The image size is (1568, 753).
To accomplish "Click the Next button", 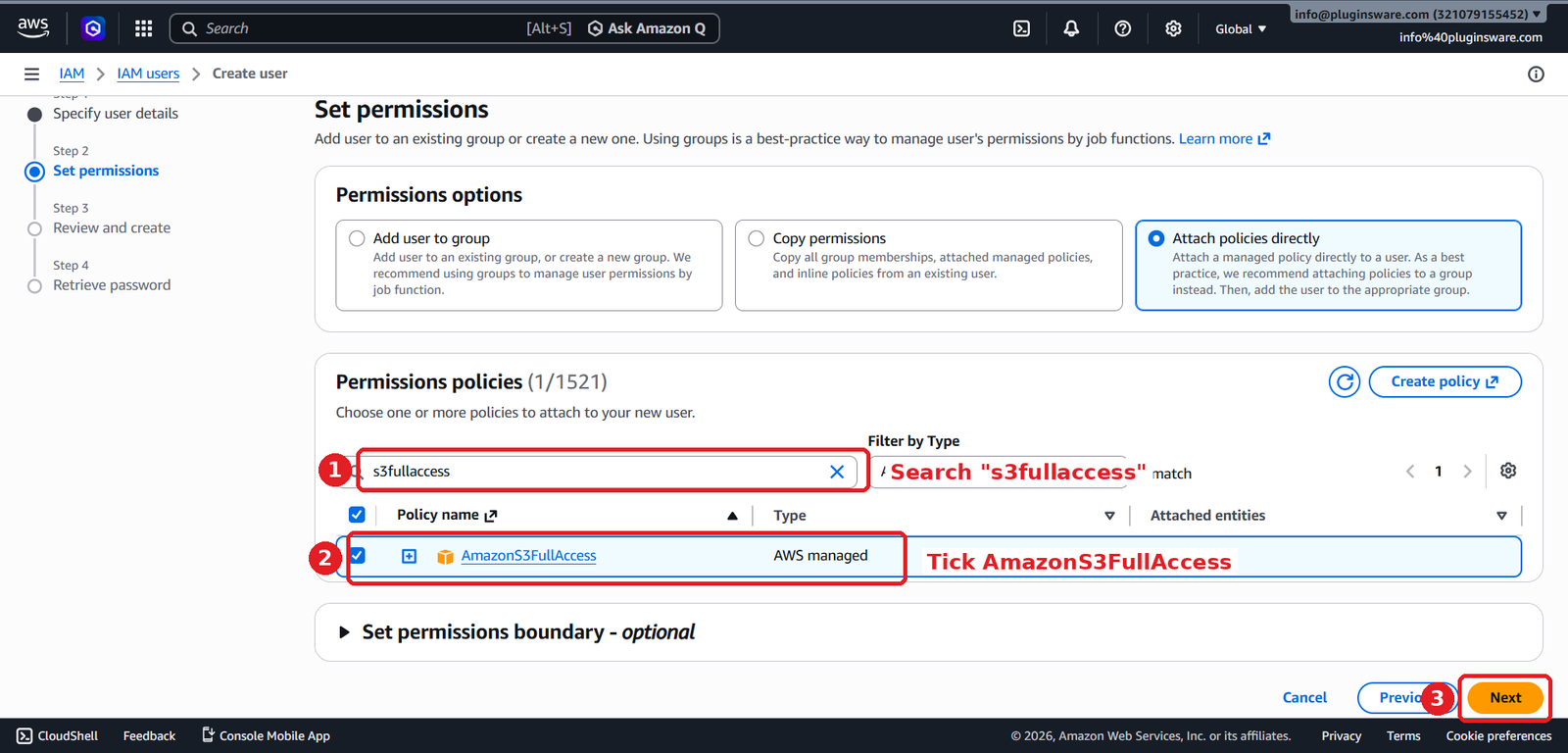I will 1505,698.
